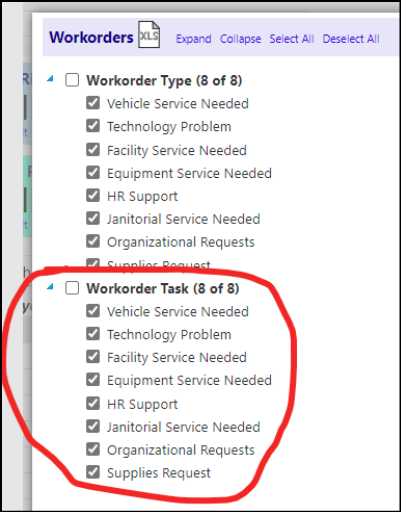Click the Deselect All link
Screen dimensions: 401x512
tap(351, 39)
